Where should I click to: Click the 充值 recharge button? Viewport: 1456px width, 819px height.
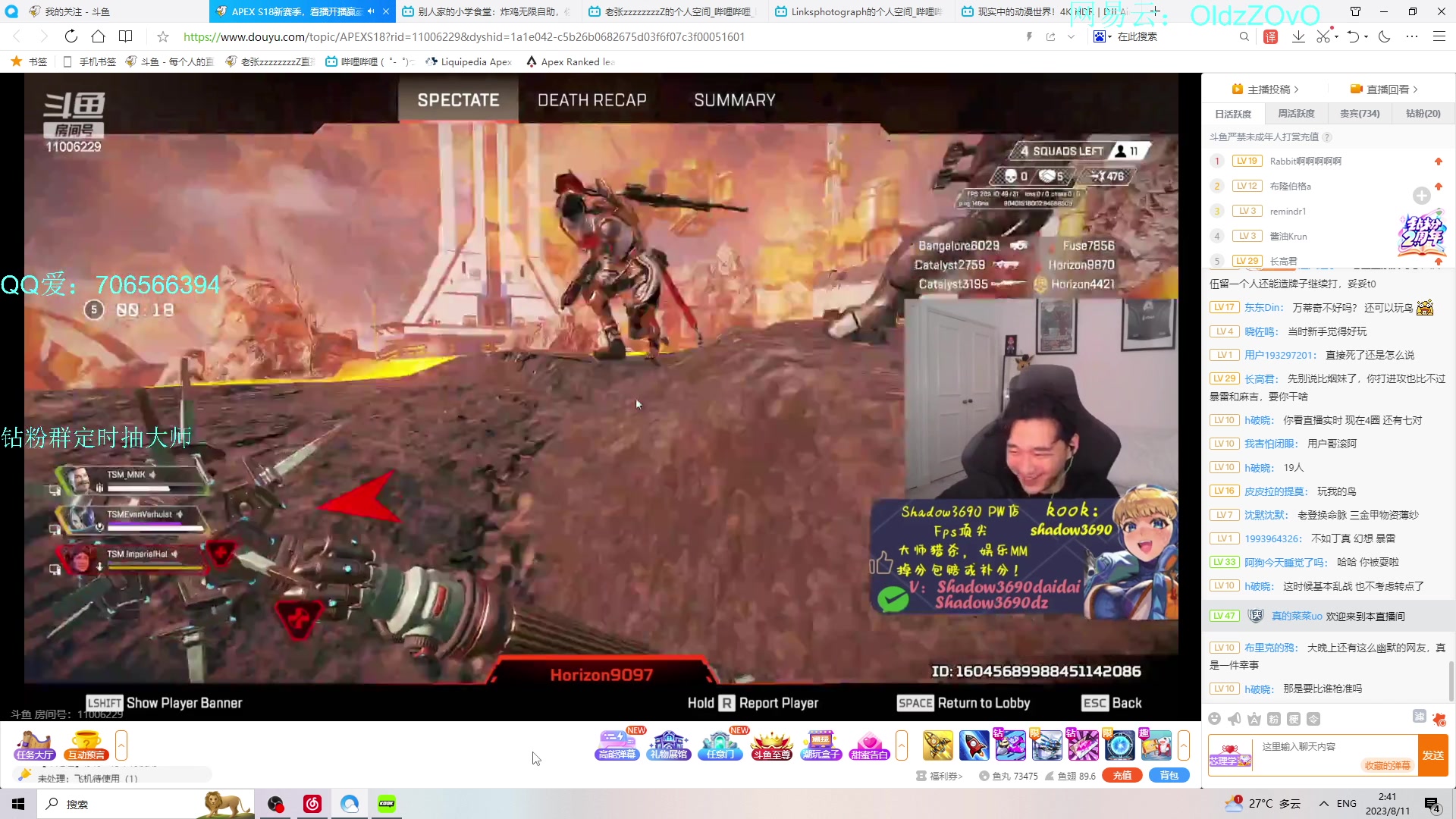pos(1122,776)
